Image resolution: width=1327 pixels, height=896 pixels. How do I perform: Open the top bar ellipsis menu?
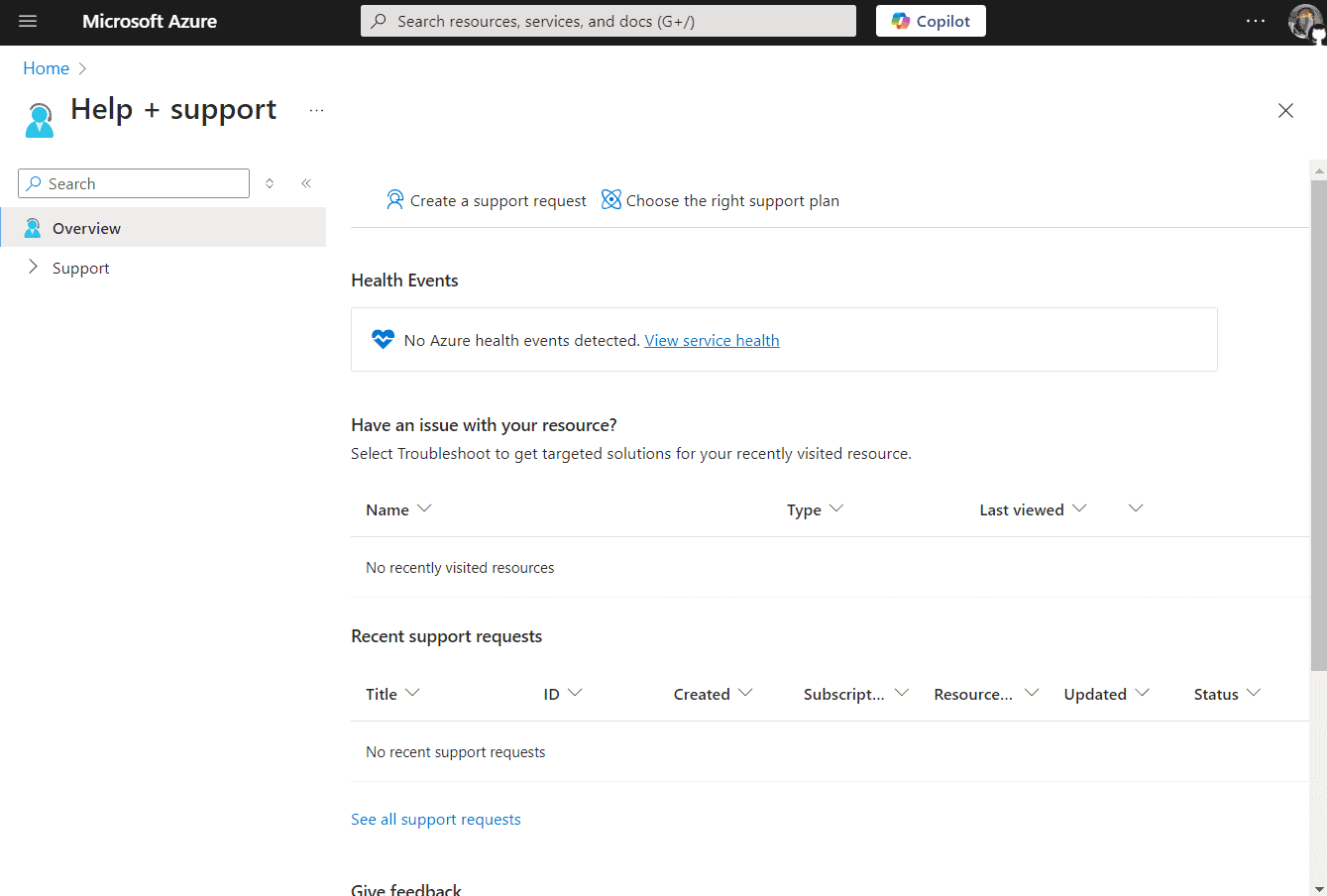pyautogui.click(x=1256, y=21)
